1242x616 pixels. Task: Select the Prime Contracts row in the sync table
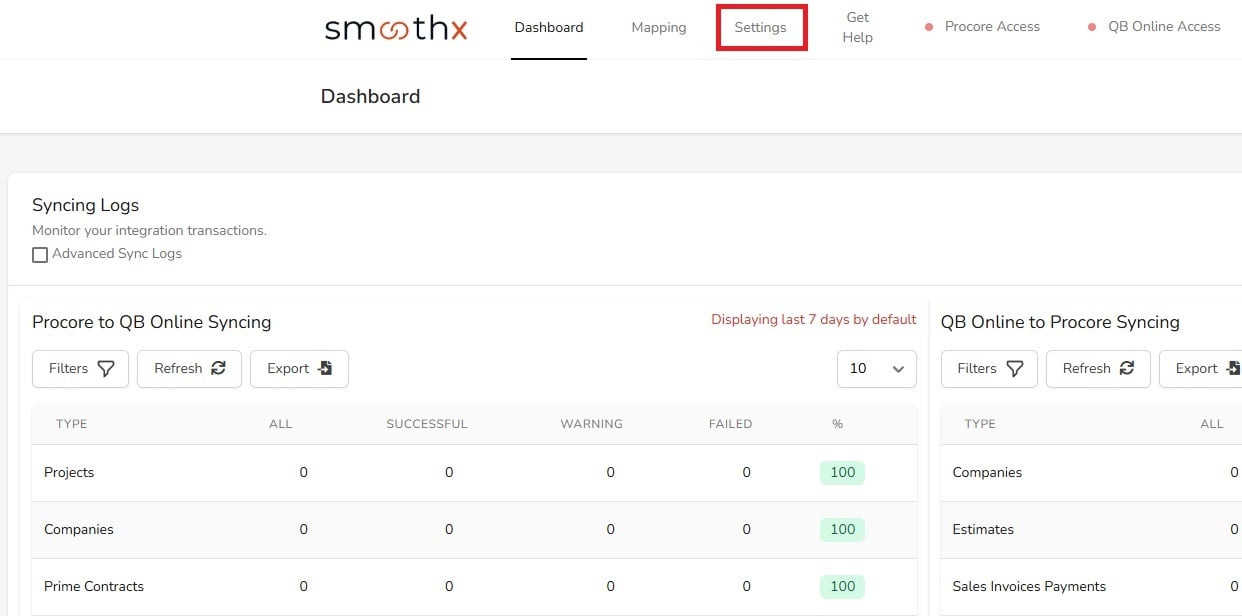(94, 586)
